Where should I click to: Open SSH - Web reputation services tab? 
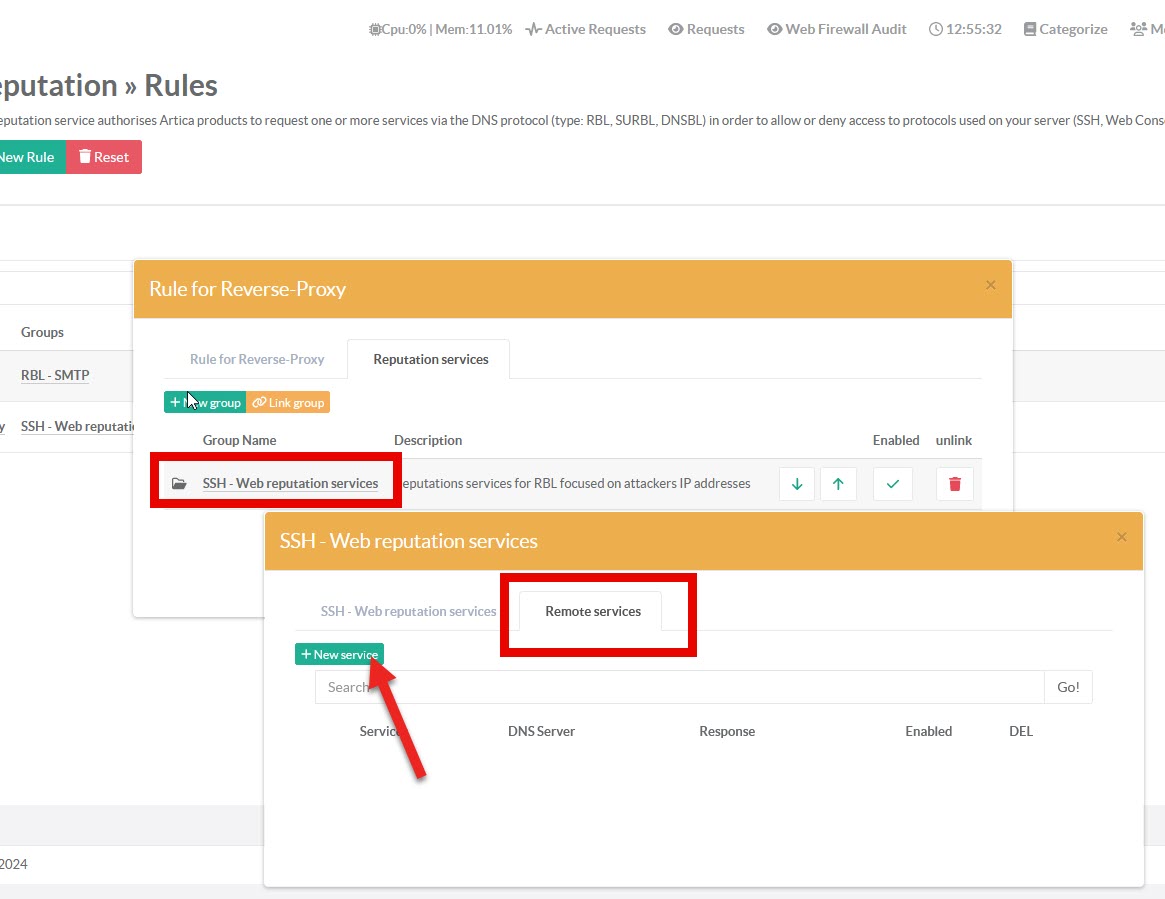click(408, 611)
